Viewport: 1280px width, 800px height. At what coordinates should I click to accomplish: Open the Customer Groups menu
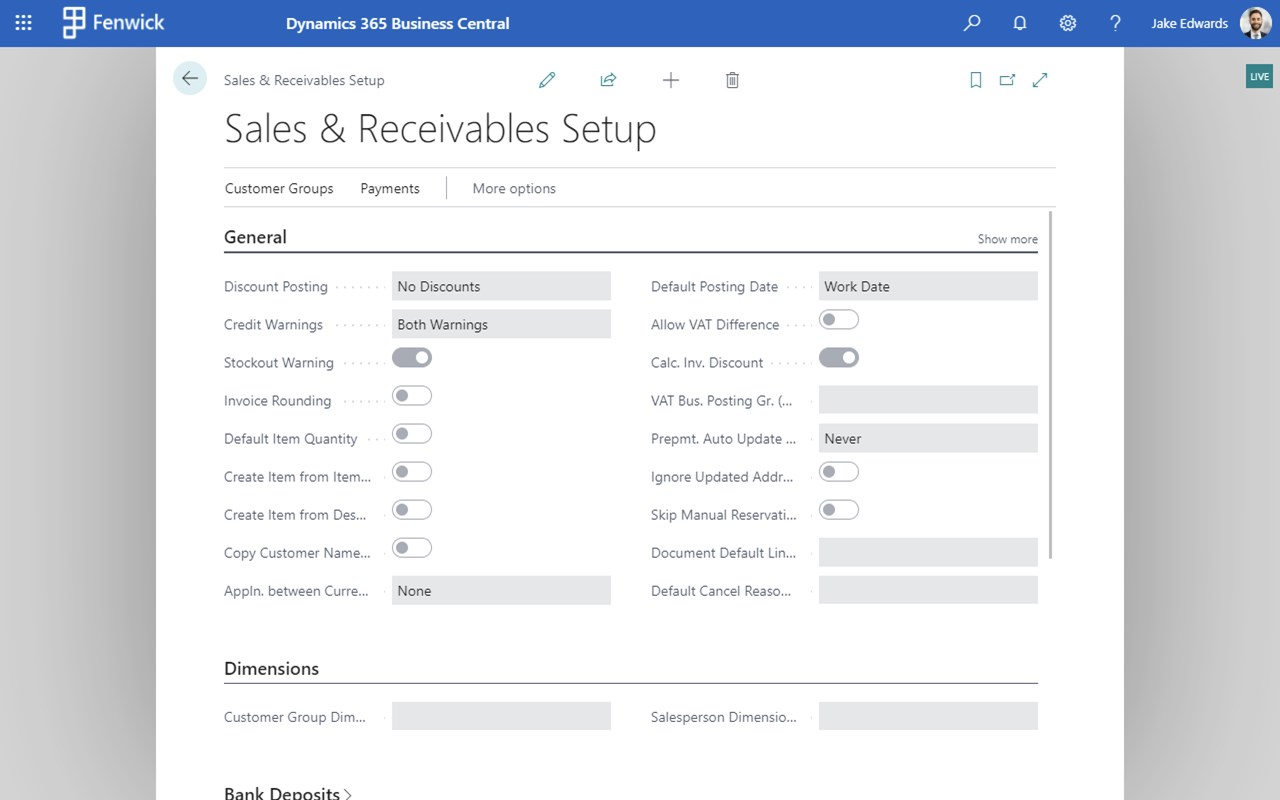pyautogui.click(x=279, y=188)
